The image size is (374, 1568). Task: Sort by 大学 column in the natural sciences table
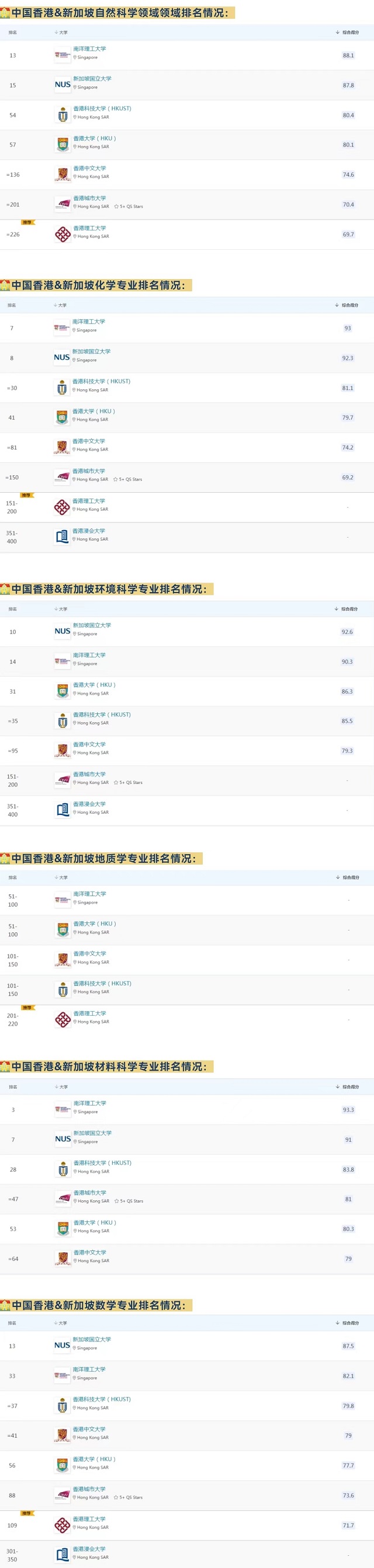point(61,32)
